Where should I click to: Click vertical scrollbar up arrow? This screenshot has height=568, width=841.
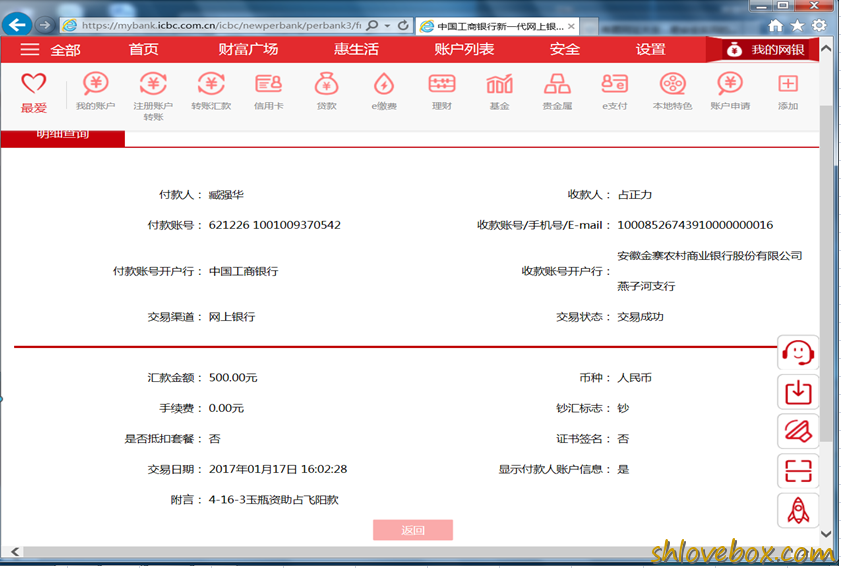click(826, 48)
